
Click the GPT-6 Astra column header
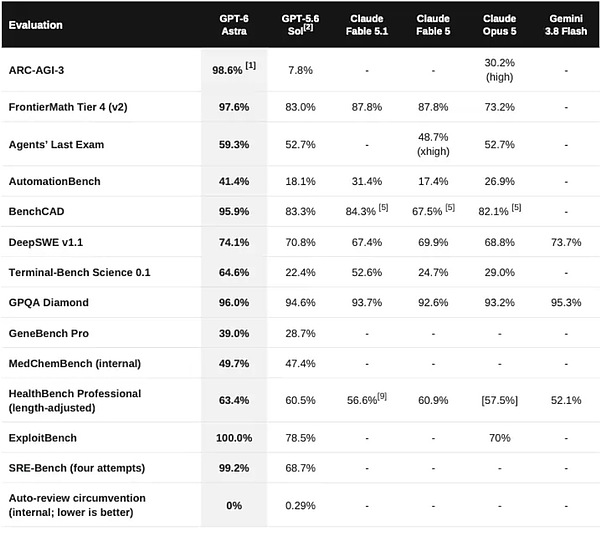point(234,25)
